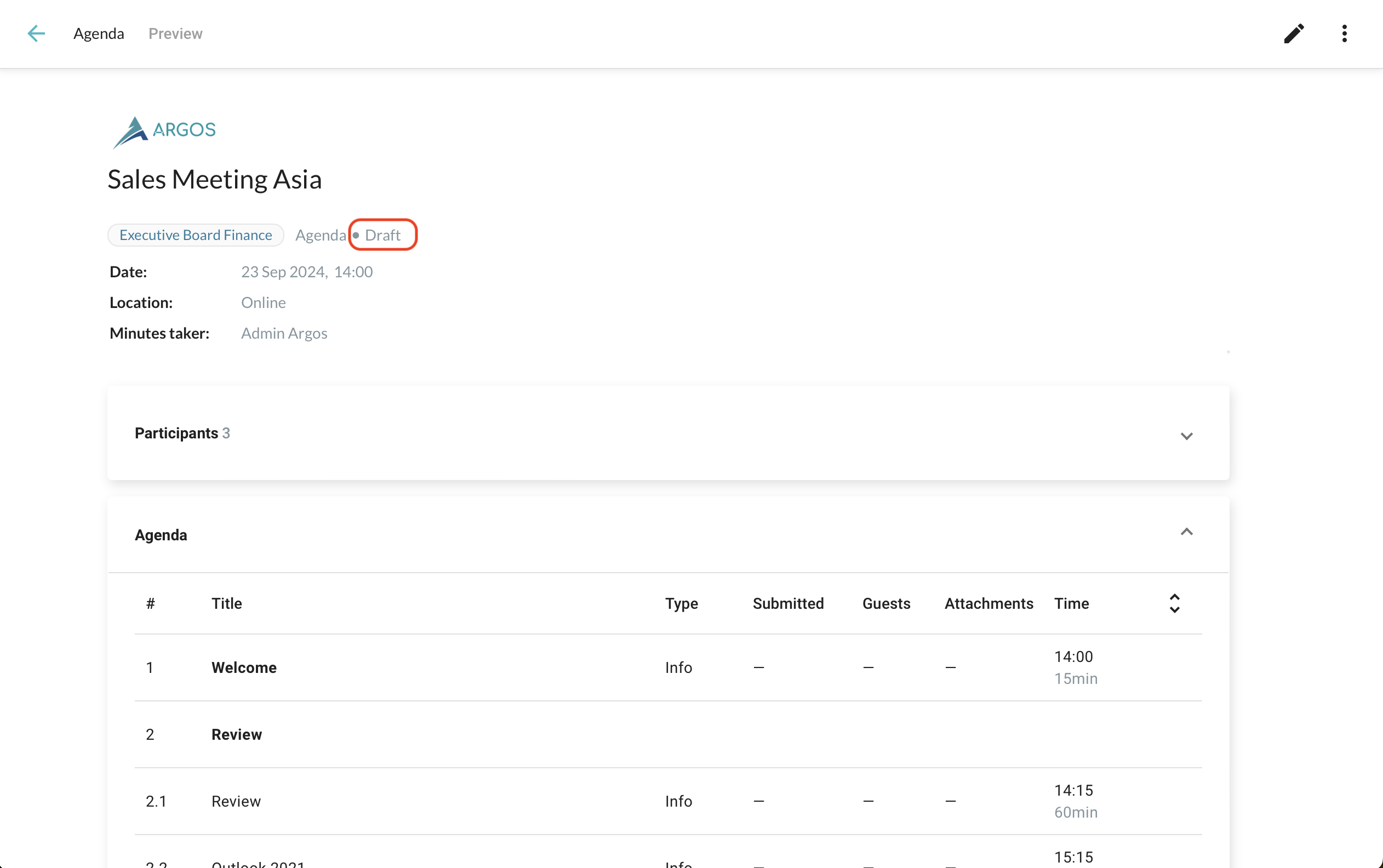Switch to the Preview tab
The image size is (1383, 868).
coord(175,33)
